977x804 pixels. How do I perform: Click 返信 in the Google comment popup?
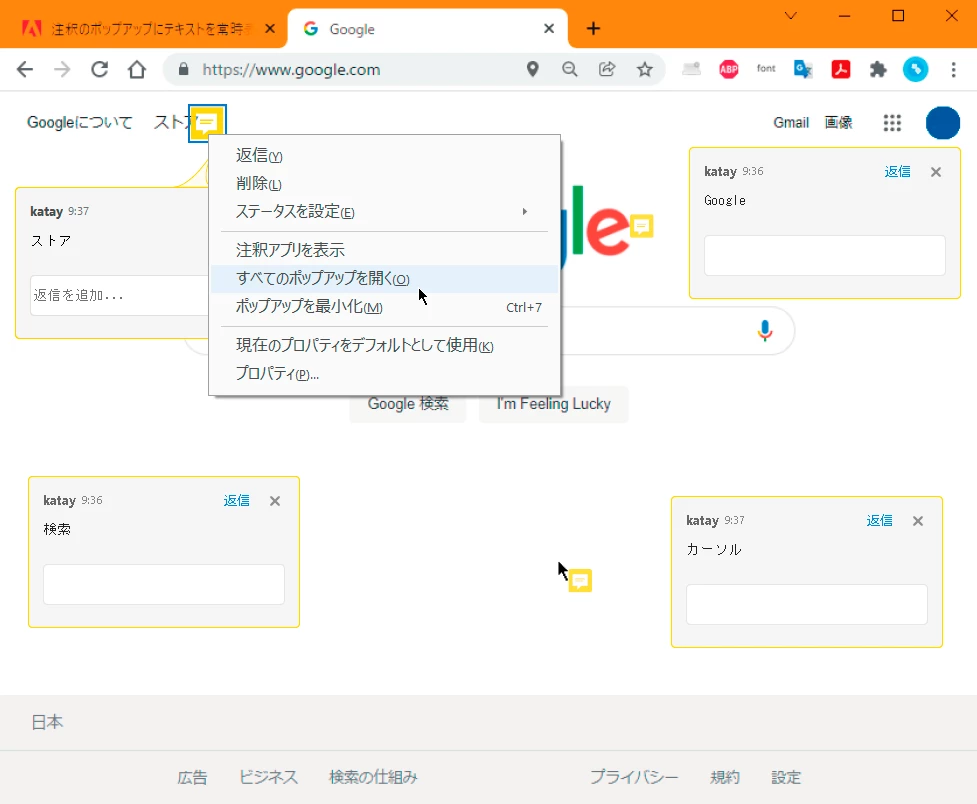[897, 172]
